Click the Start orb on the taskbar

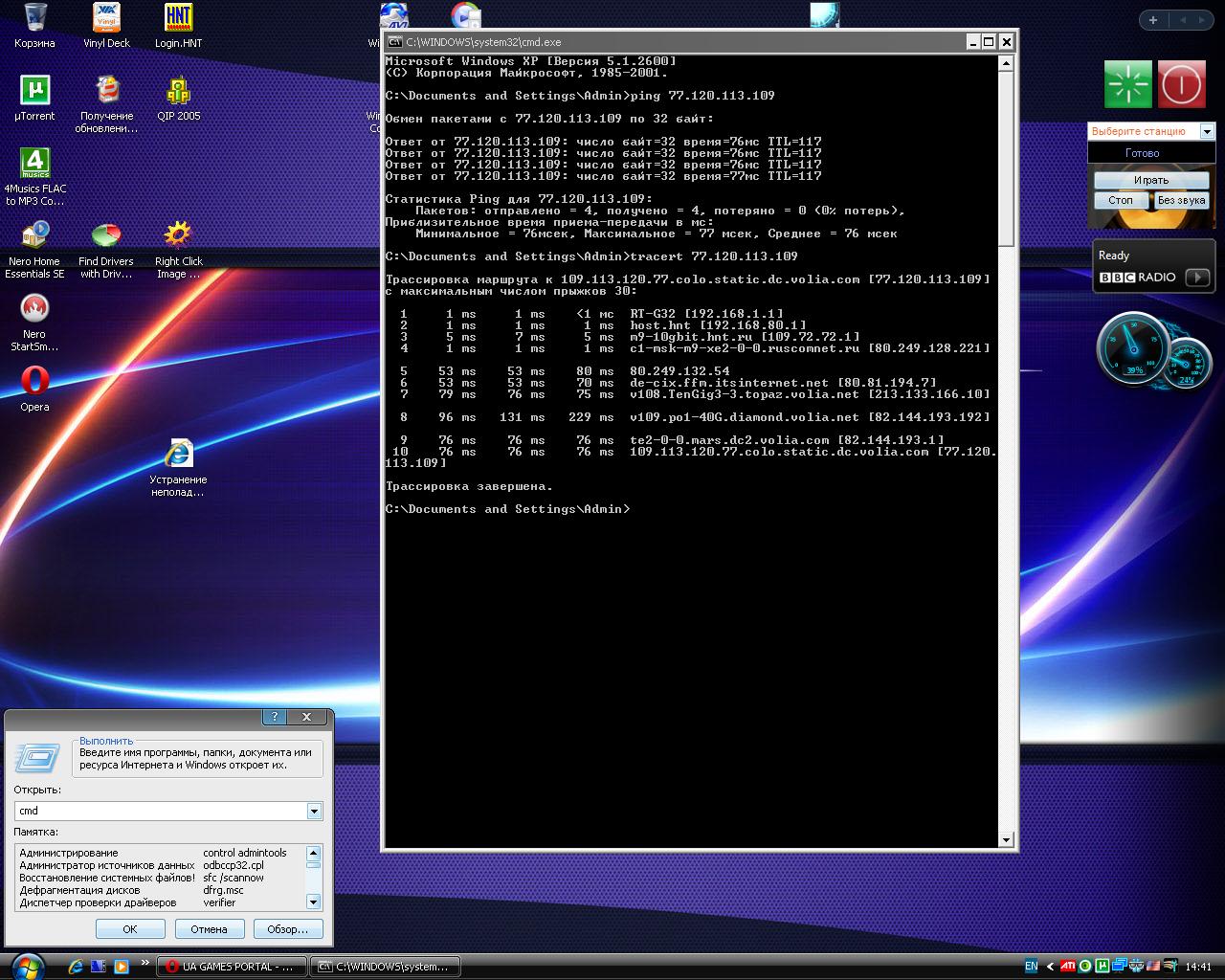pos(27,966)
